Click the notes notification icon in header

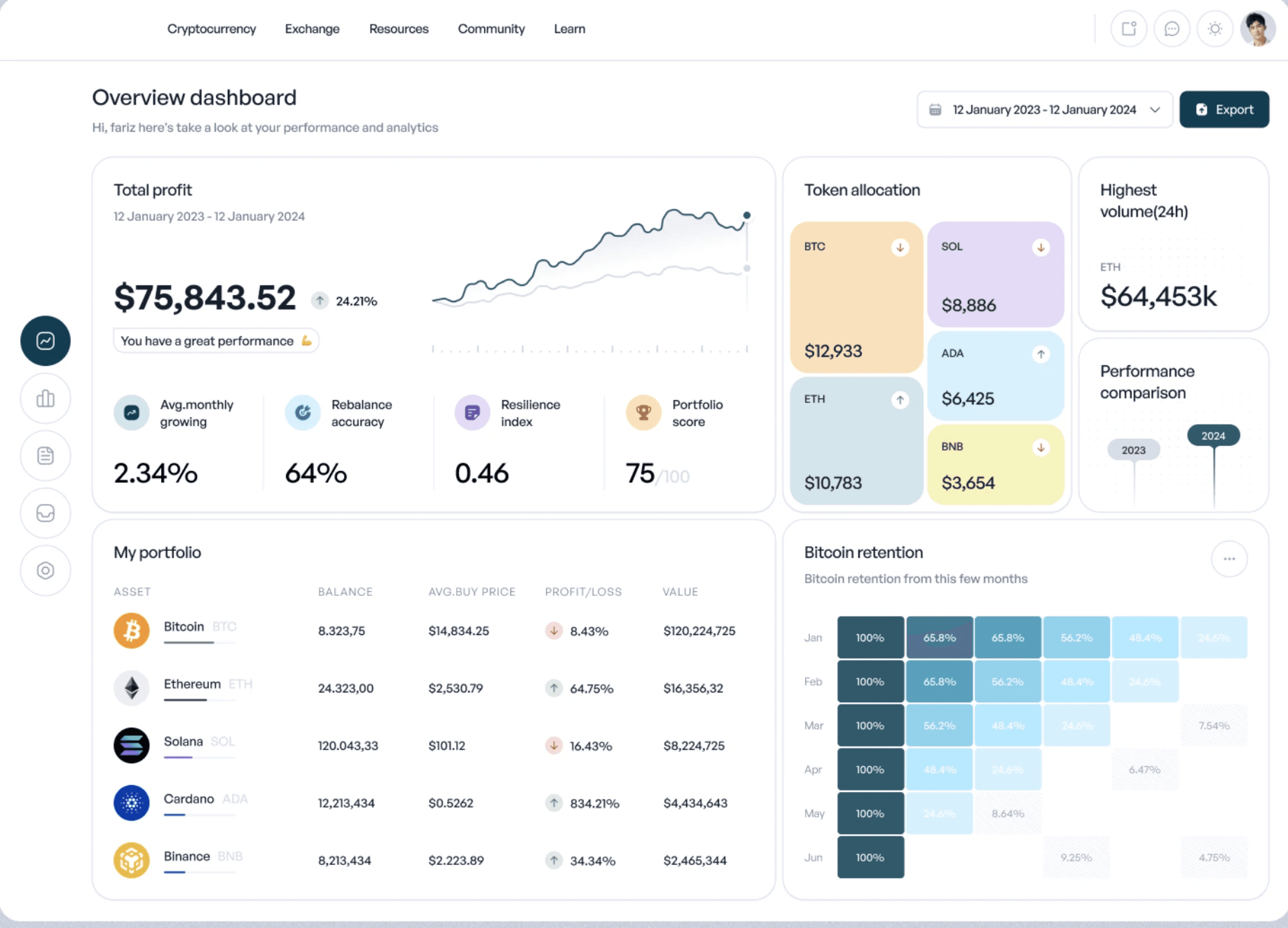1129,28
